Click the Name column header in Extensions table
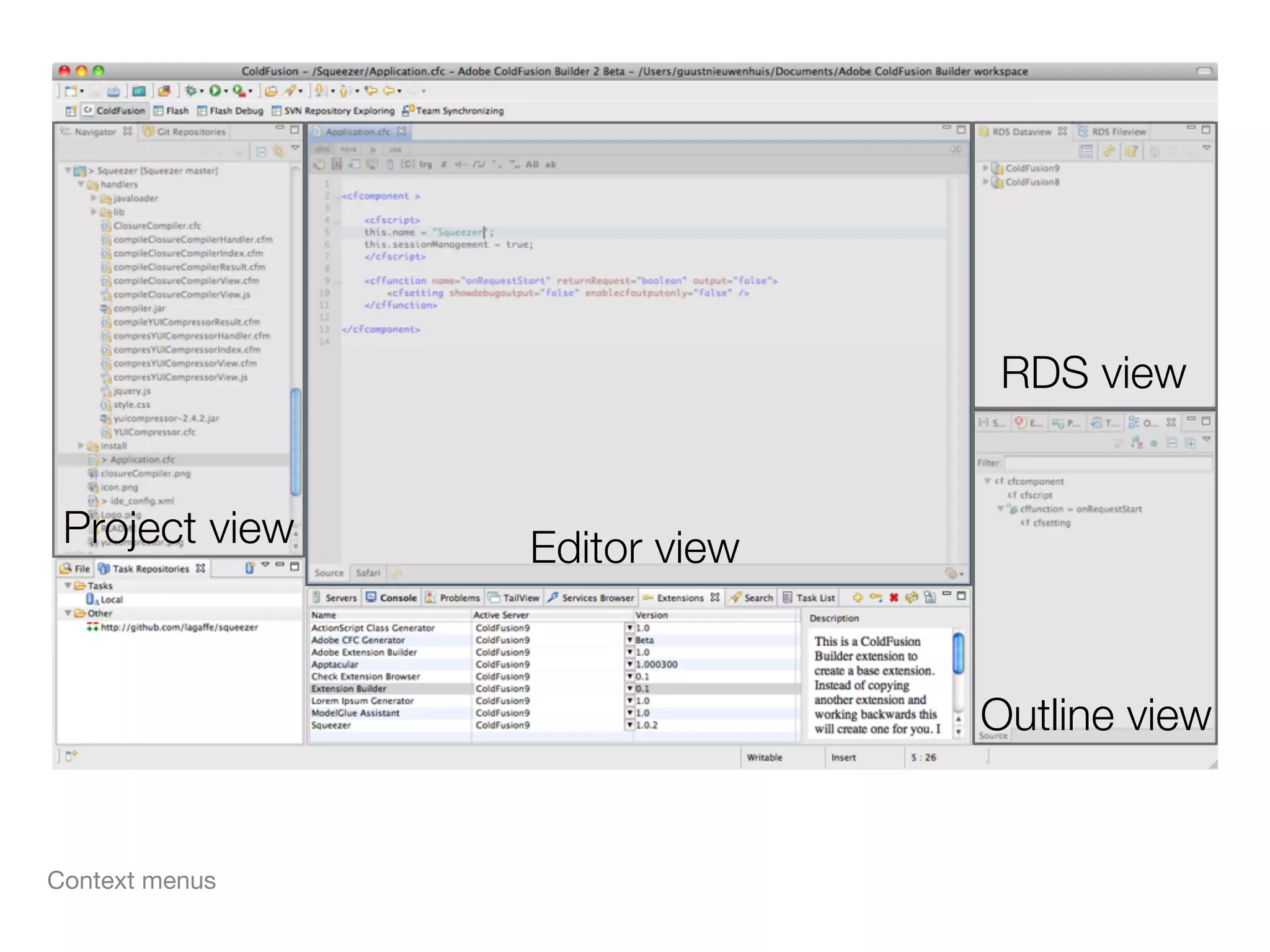The height and width of the screenshot is (952, 1270). click(391, 615)
